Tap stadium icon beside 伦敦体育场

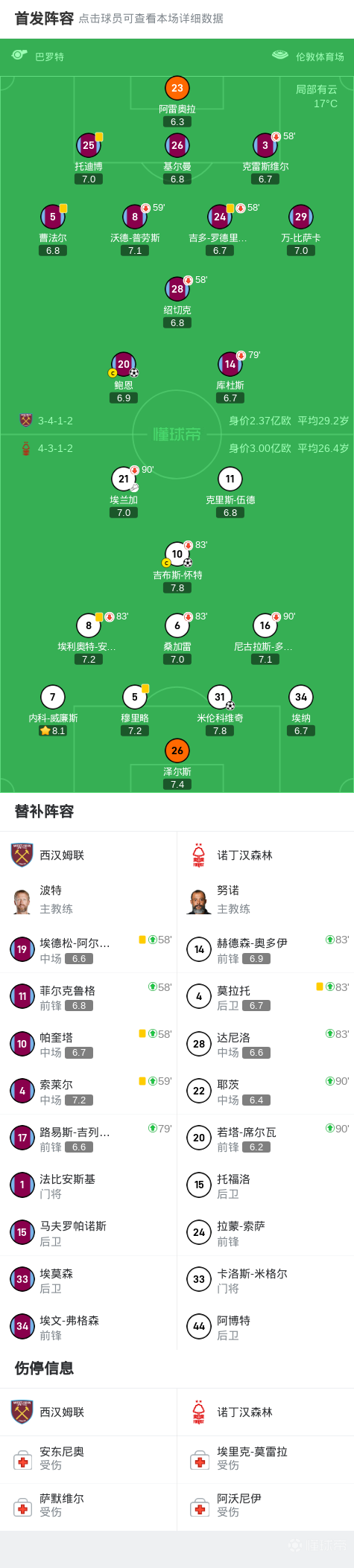(280, 55)
